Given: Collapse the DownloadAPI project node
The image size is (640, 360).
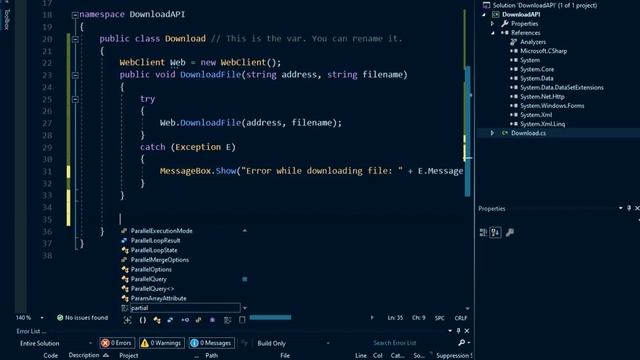Looking at the screenshot, I should (x=484, y=15).
